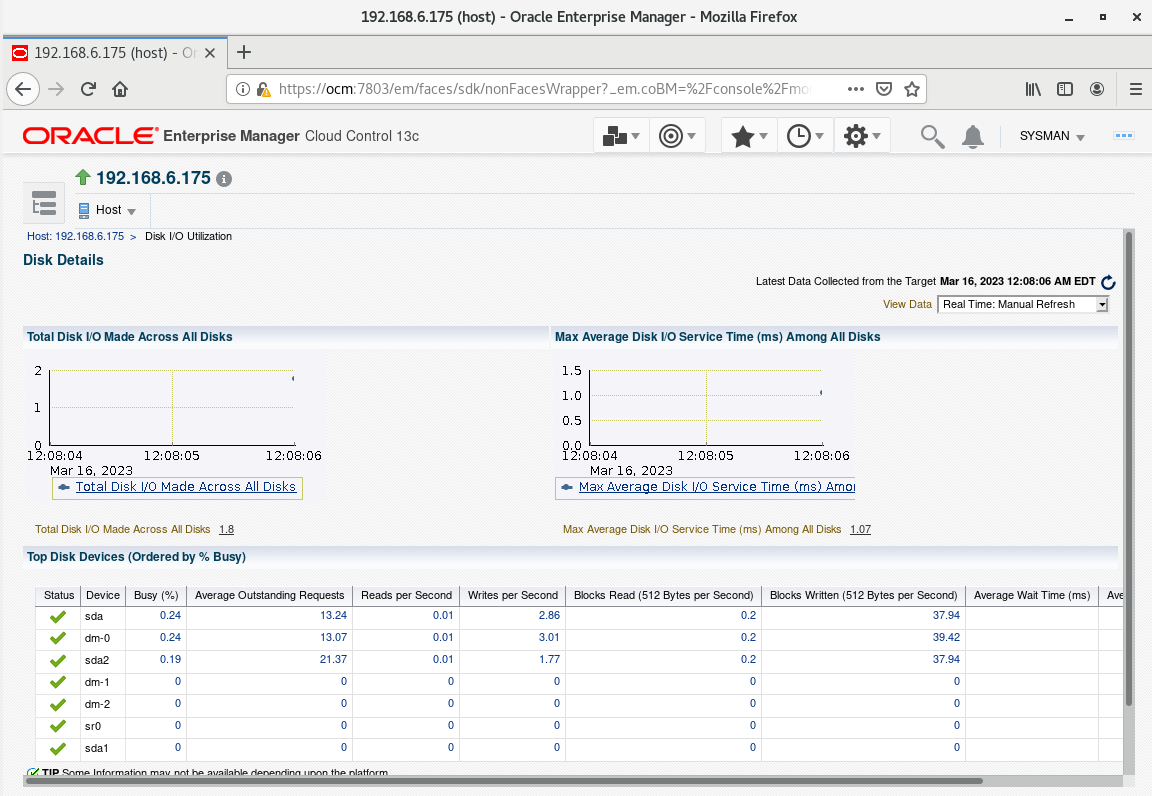Sort by the Busy (%) column header
The width and height of the screenshot is (1152, 796).
(156, 595)
